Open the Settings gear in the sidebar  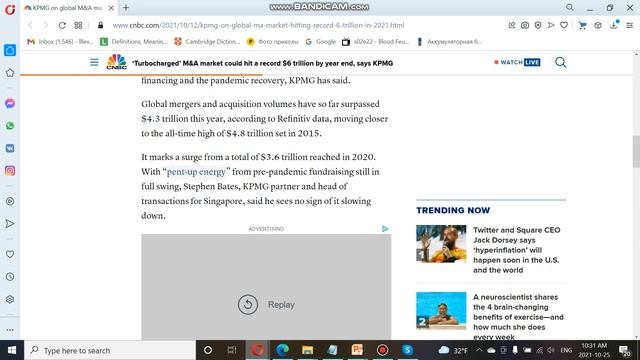10,299
